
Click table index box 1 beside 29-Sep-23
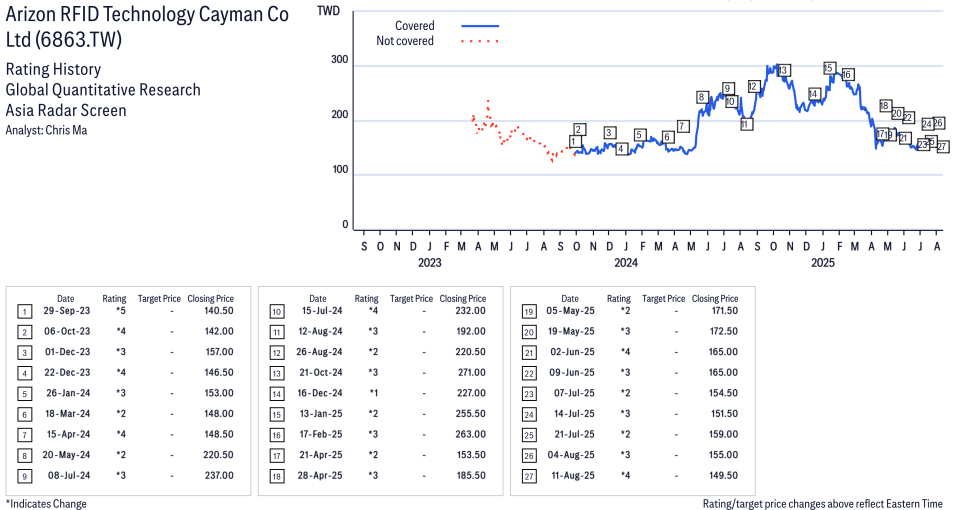click(x=24, y=312)
